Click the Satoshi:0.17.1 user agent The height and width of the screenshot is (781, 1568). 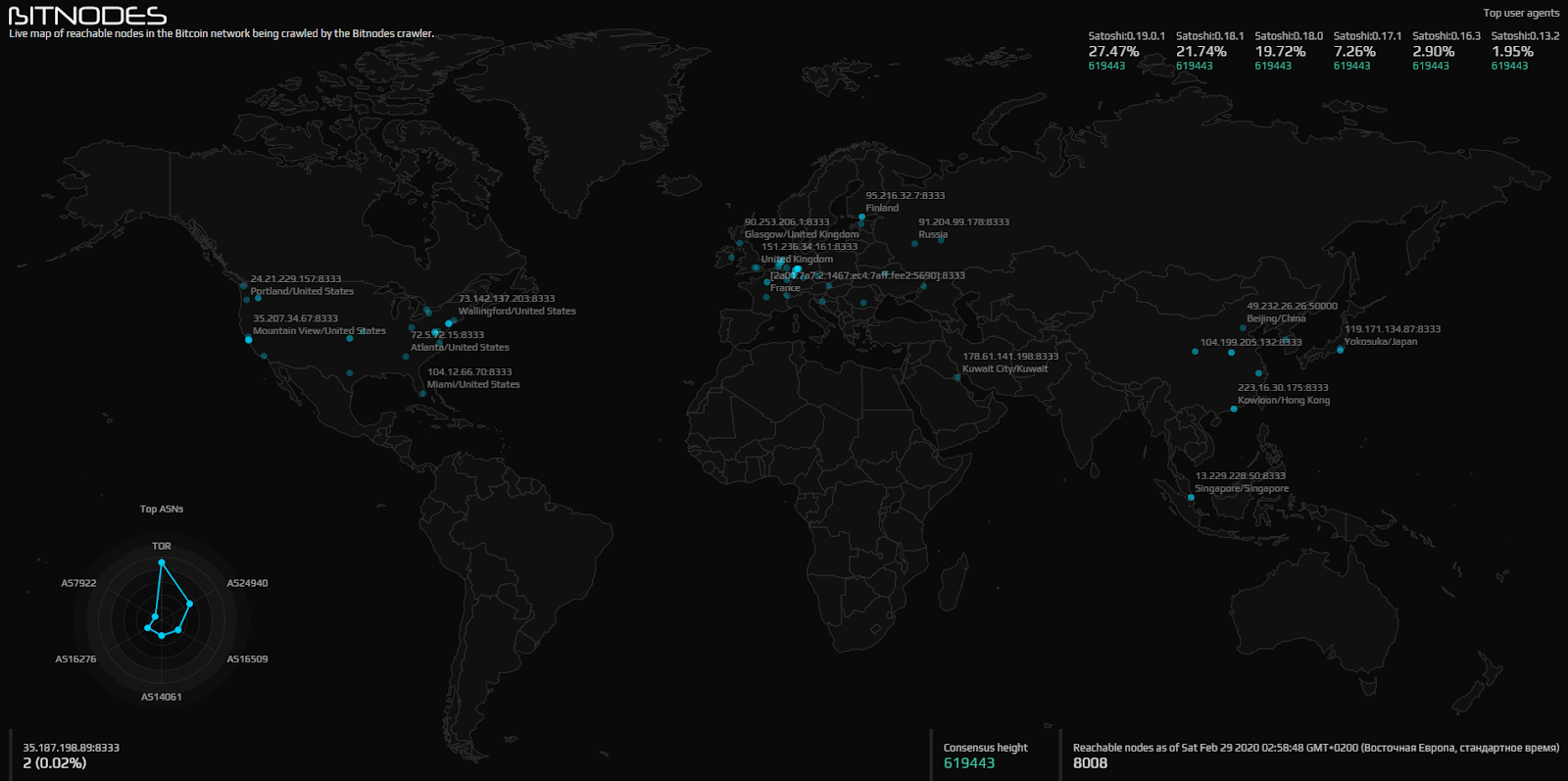[x=1367, y=36]
